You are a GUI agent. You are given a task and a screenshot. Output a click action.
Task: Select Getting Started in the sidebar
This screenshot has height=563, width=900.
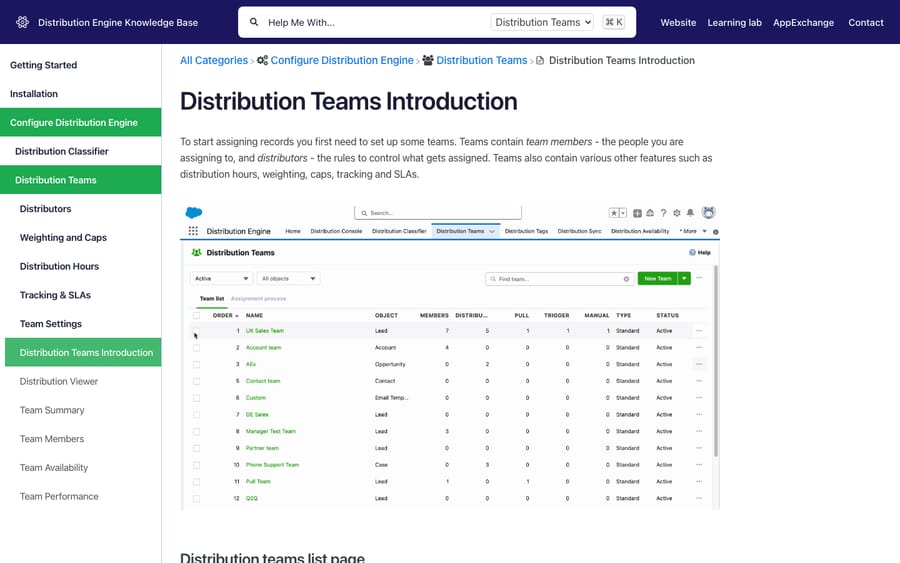point(44,65)
